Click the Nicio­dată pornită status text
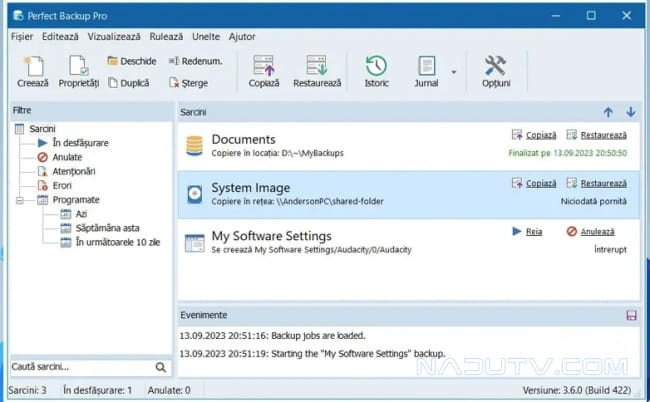650x402 pixels. coord(594,201)
